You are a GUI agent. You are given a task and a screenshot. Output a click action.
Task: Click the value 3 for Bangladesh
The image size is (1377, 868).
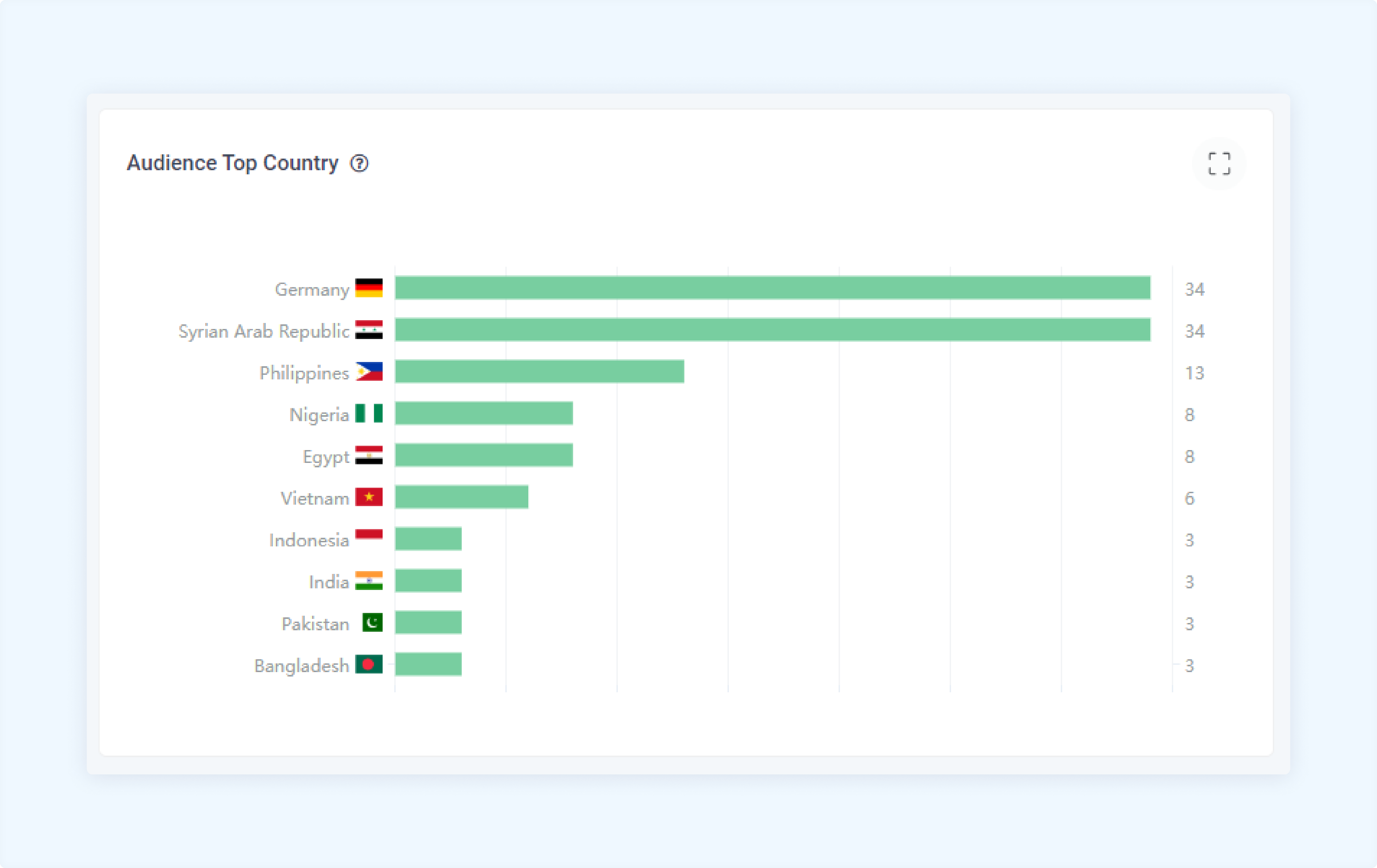point(1189,665)
